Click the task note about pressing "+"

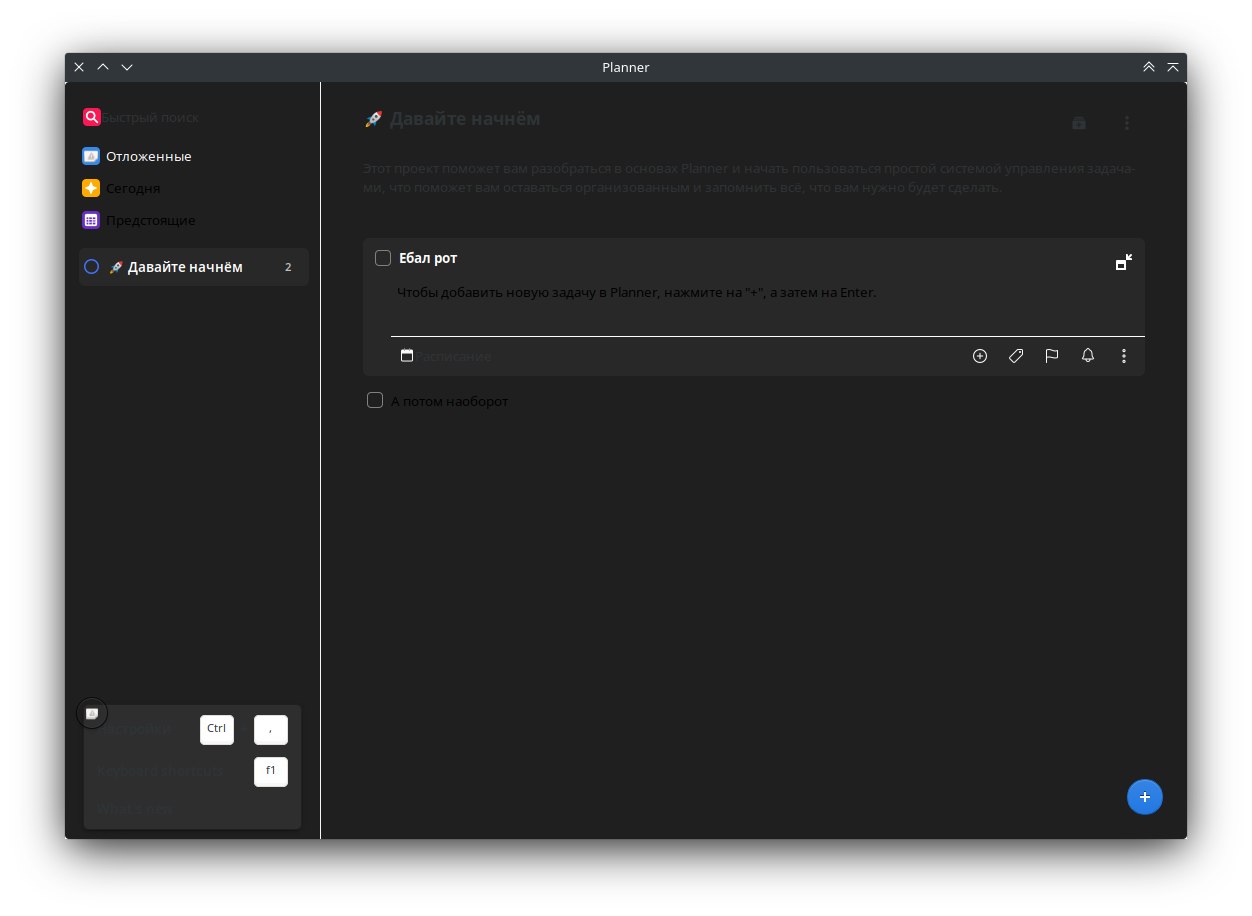coord(636,293)
